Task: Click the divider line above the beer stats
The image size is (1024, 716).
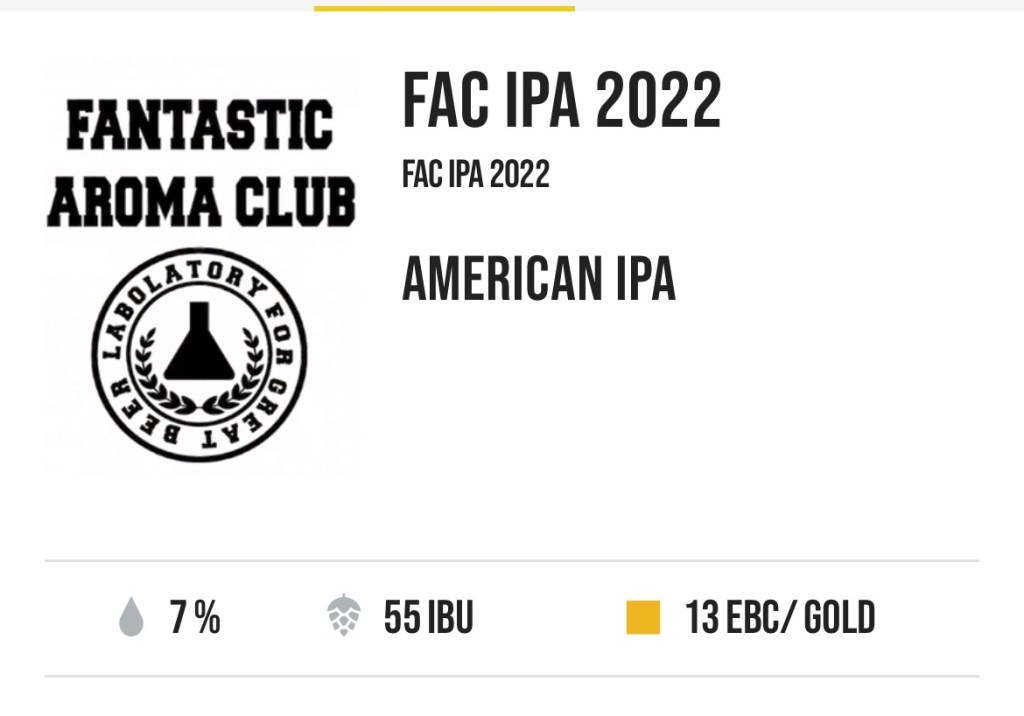Action: (x=512, y=562)
